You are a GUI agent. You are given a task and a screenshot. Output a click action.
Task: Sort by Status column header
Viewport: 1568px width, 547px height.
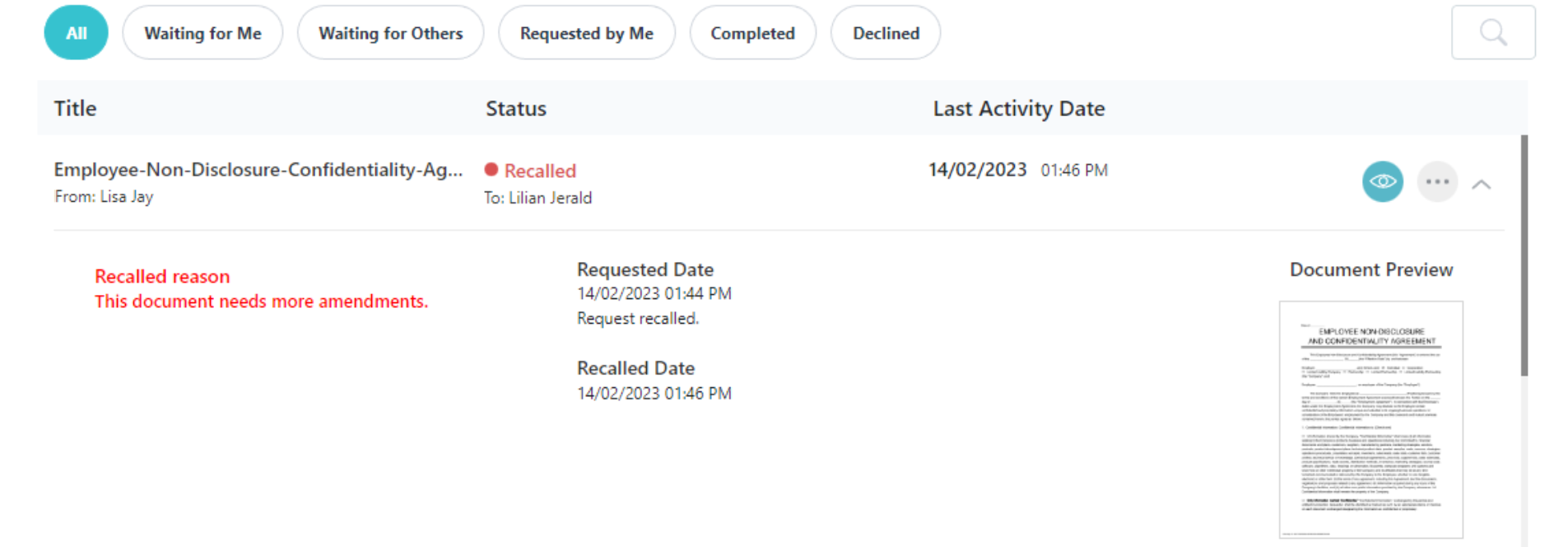click(515, 109)
